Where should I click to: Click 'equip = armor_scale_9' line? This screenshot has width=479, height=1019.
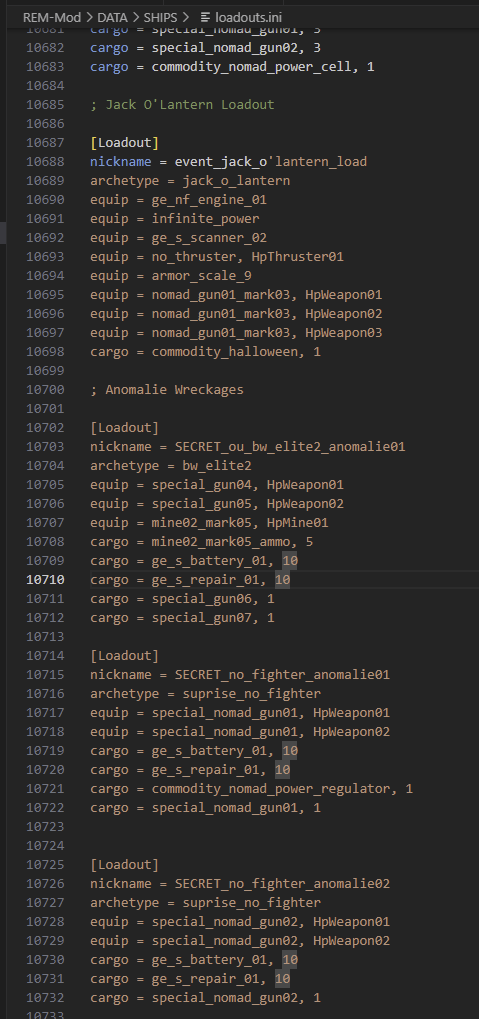click(171, 276)
